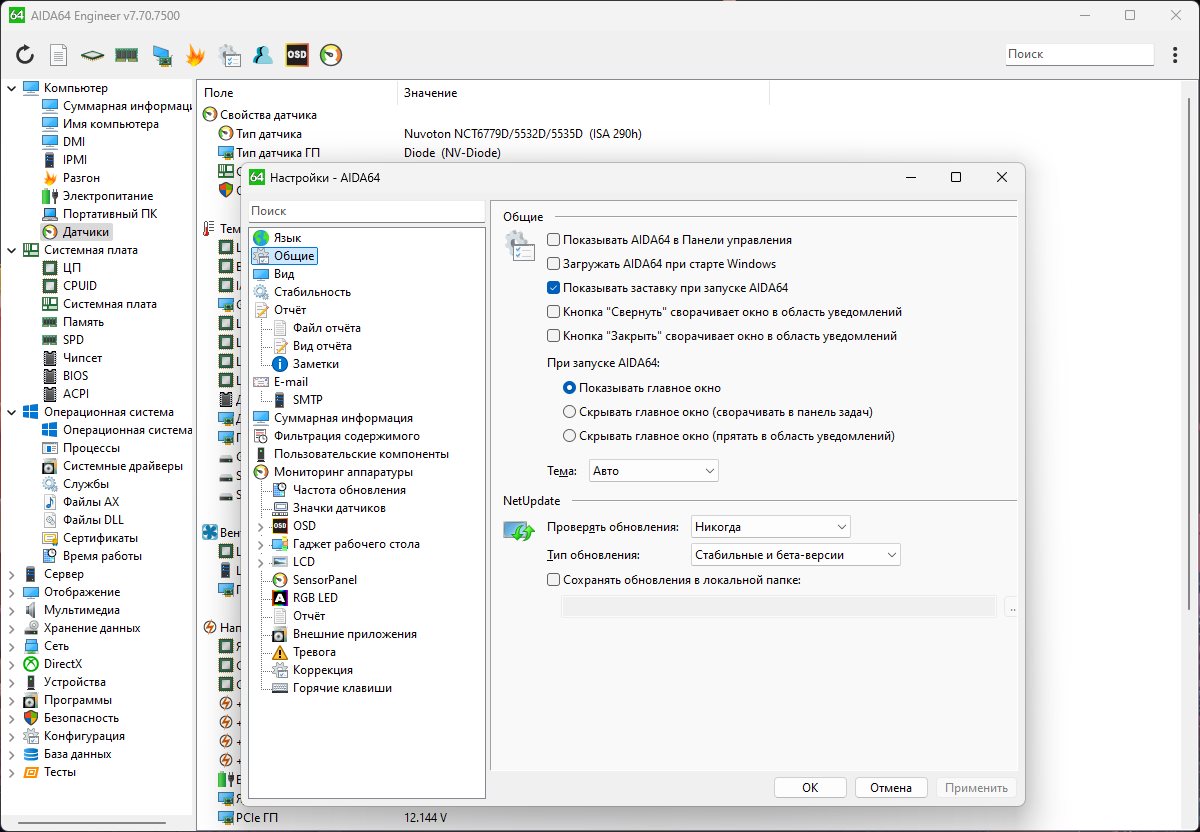Toggle Кнопка "Закрыть" tray checkbox
This screenshot has width=1200, height=832.
coord(553,336)
